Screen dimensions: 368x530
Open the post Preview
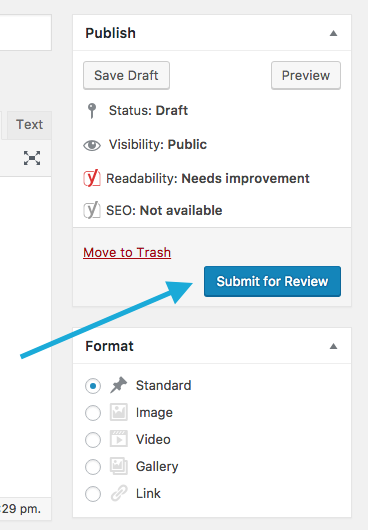click(x=306, y=75)
